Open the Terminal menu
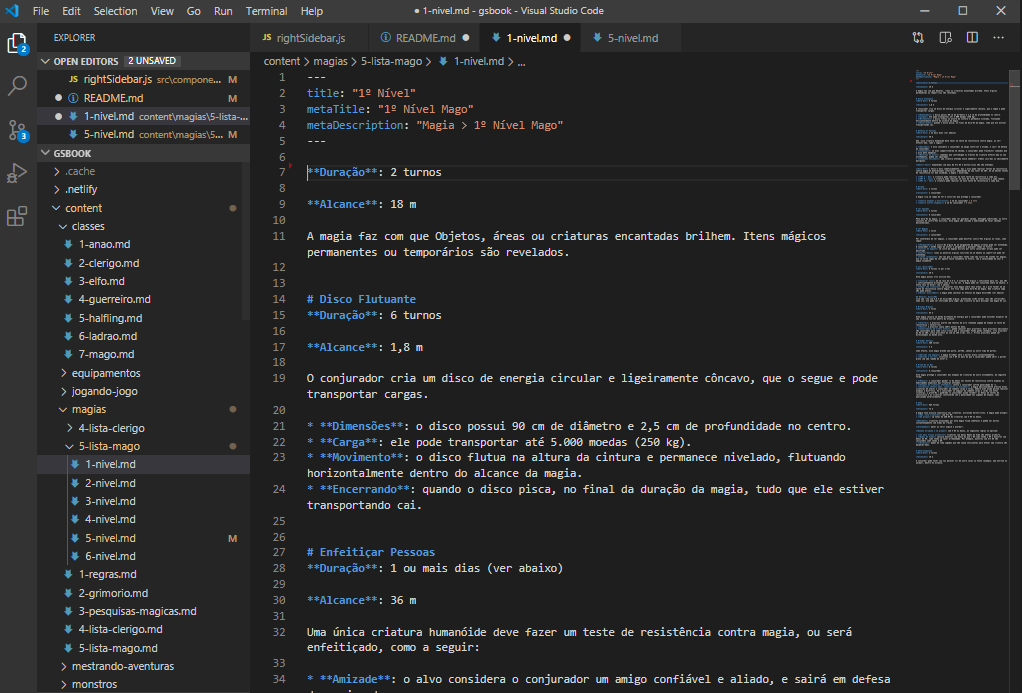The width and height of the screenshot is (1022, 693). [266, 11]
